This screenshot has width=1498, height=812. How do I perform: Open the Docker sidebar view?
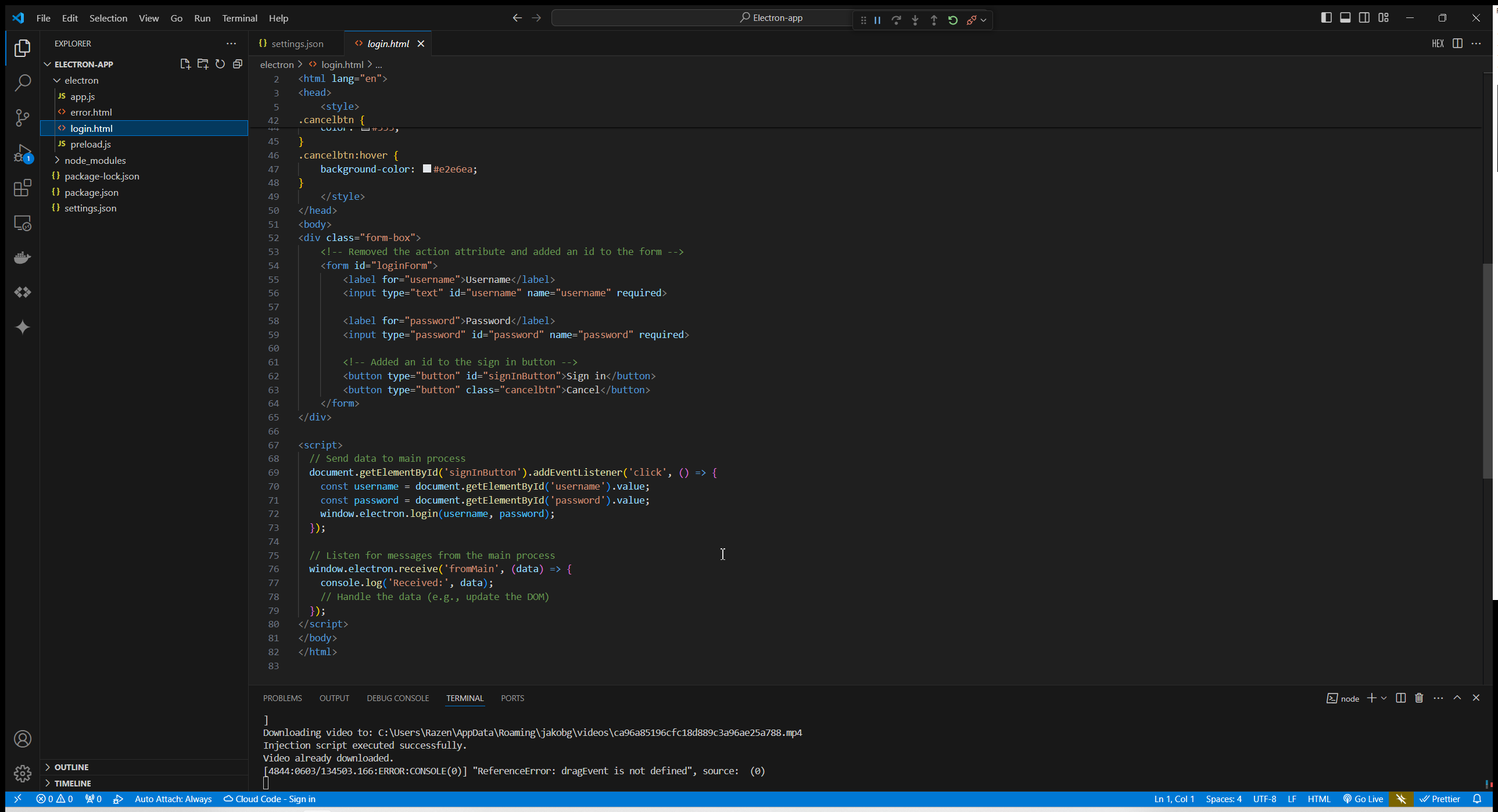tap(22, 257)
